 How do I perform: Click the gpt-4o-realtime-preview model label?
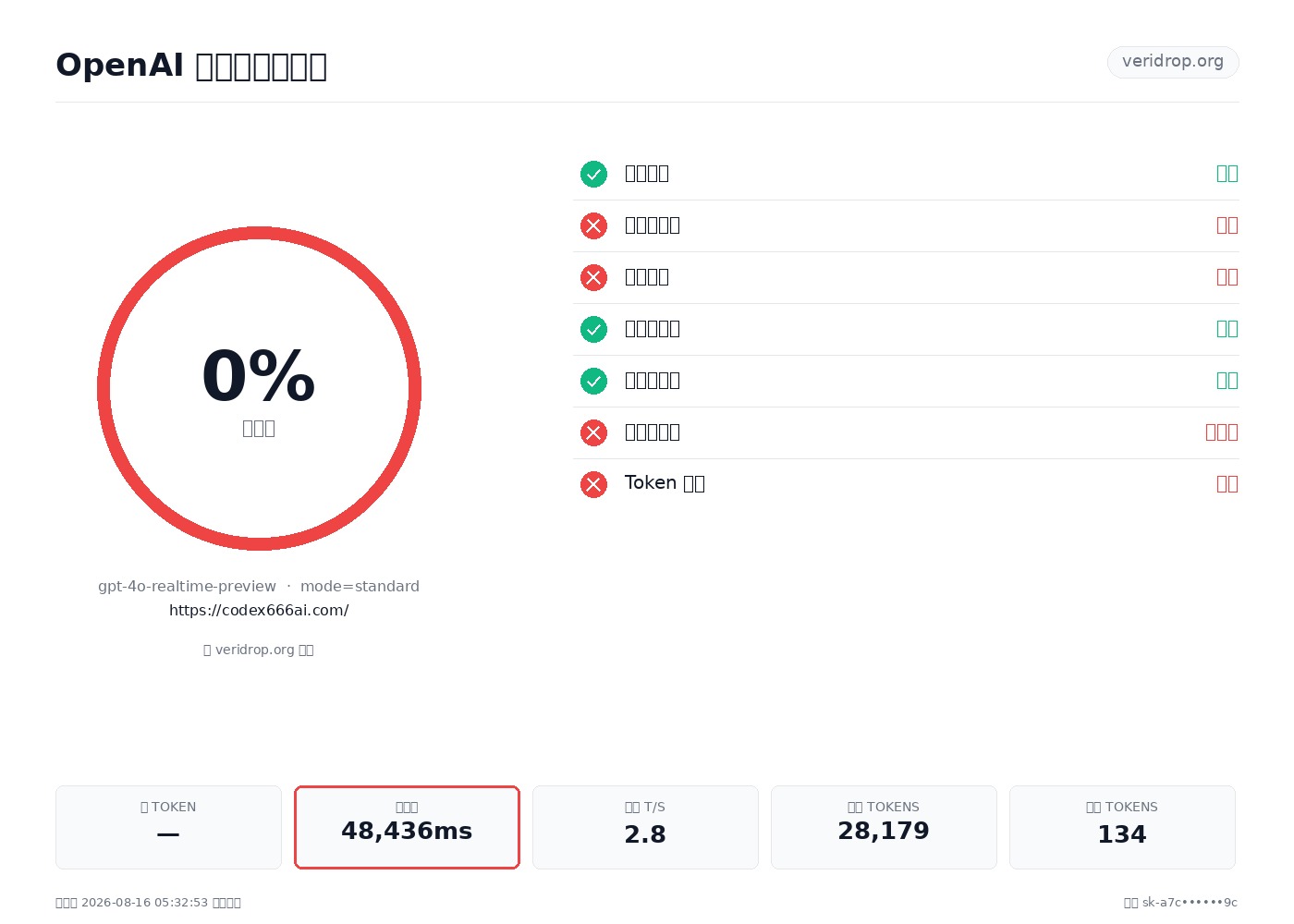tap(187, 587)
